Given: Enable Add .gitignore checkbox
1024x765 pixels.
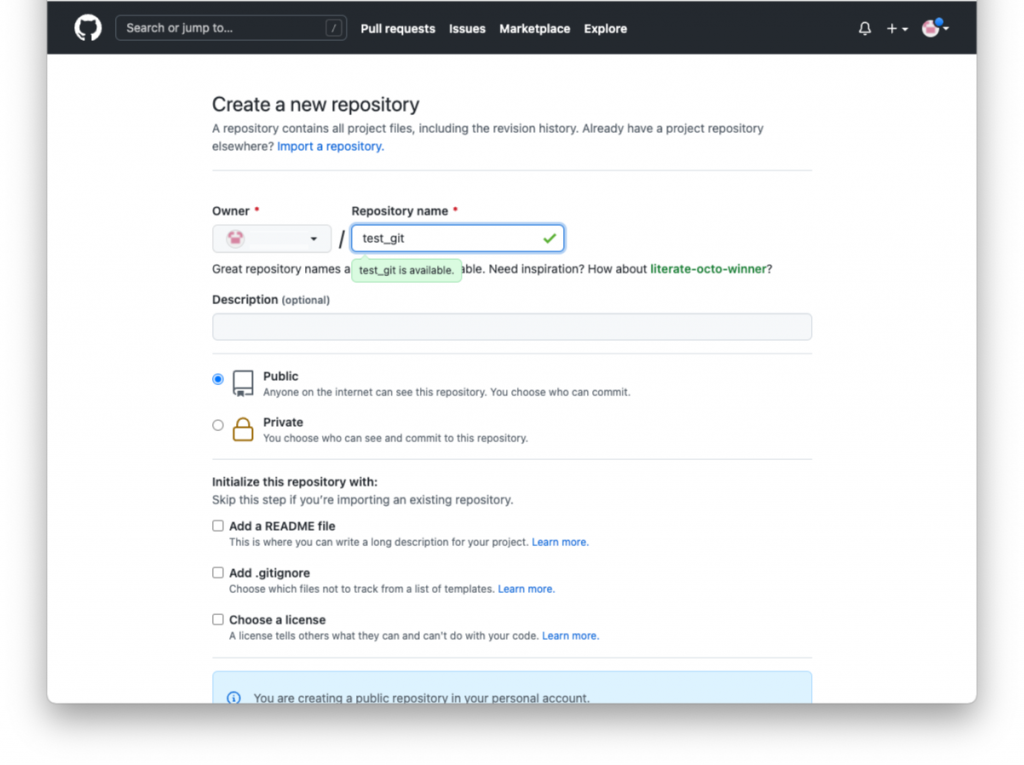Looking at the screenshot, I should point(218,573).
